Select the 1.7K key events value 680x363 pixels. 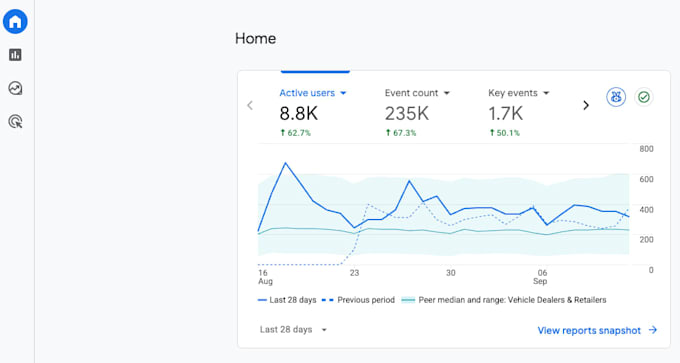click(506, 114)
